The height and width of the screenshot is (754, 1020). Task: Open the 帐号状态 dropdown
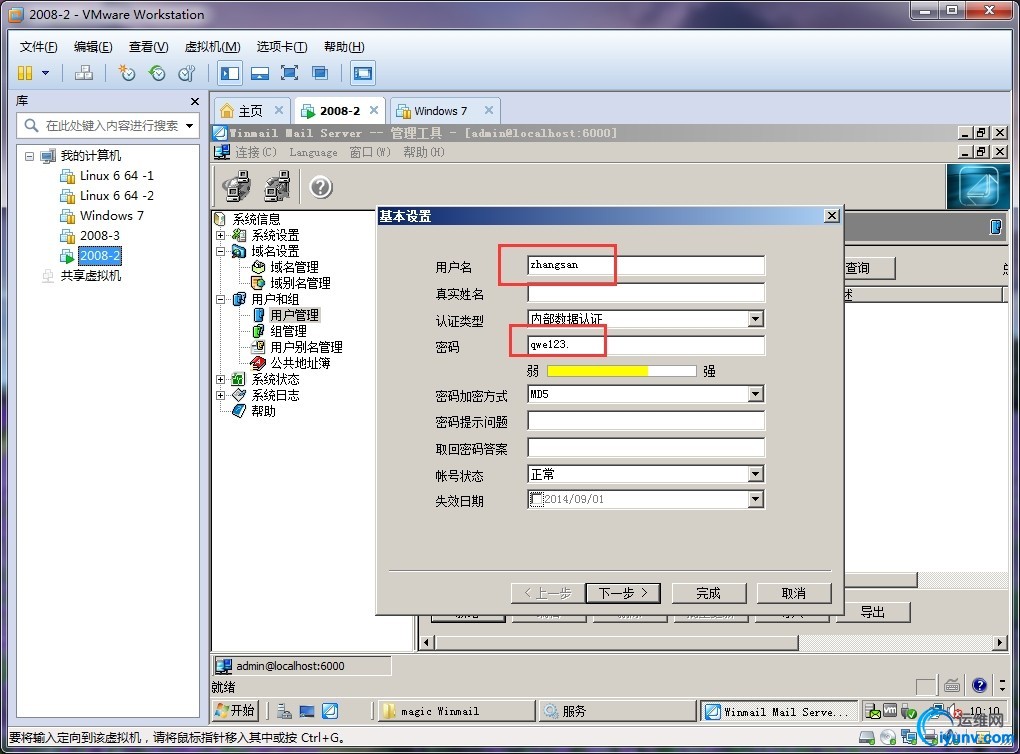[x=755, y=474]
